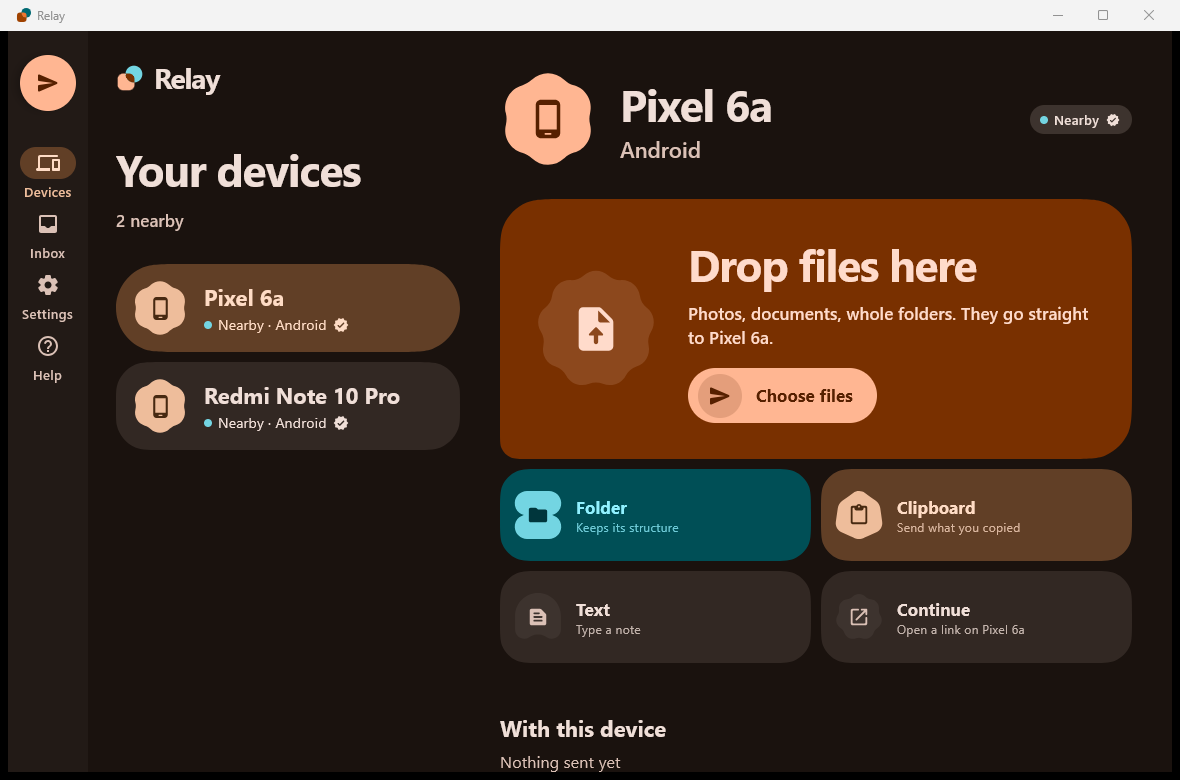The width and height of the screenshot is (1180, 780).
Task: Click the phone icon on the Pixel 6a card
Action: click(160, 308)
